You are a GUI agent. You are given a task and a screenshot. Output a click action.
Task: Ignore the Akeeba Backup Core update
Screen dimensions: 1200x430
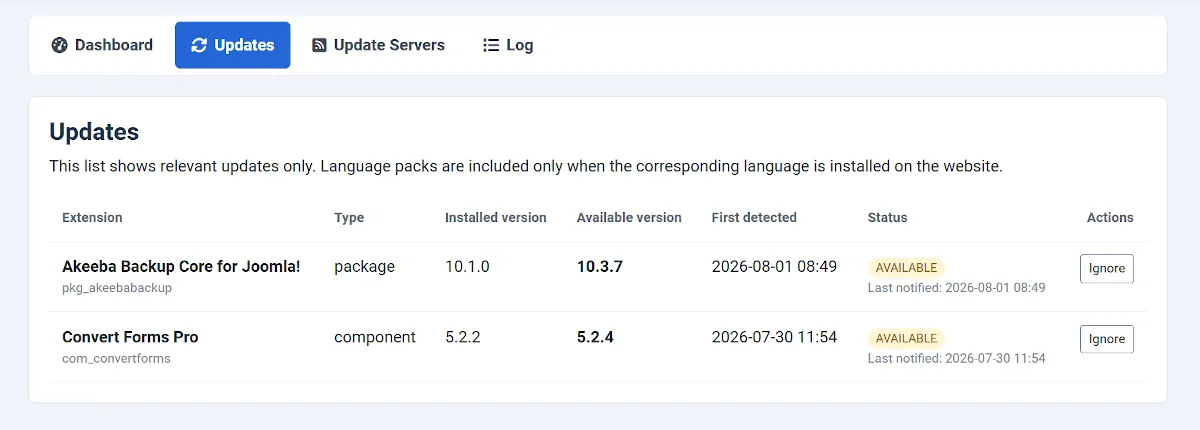[x=1107, y=268]
